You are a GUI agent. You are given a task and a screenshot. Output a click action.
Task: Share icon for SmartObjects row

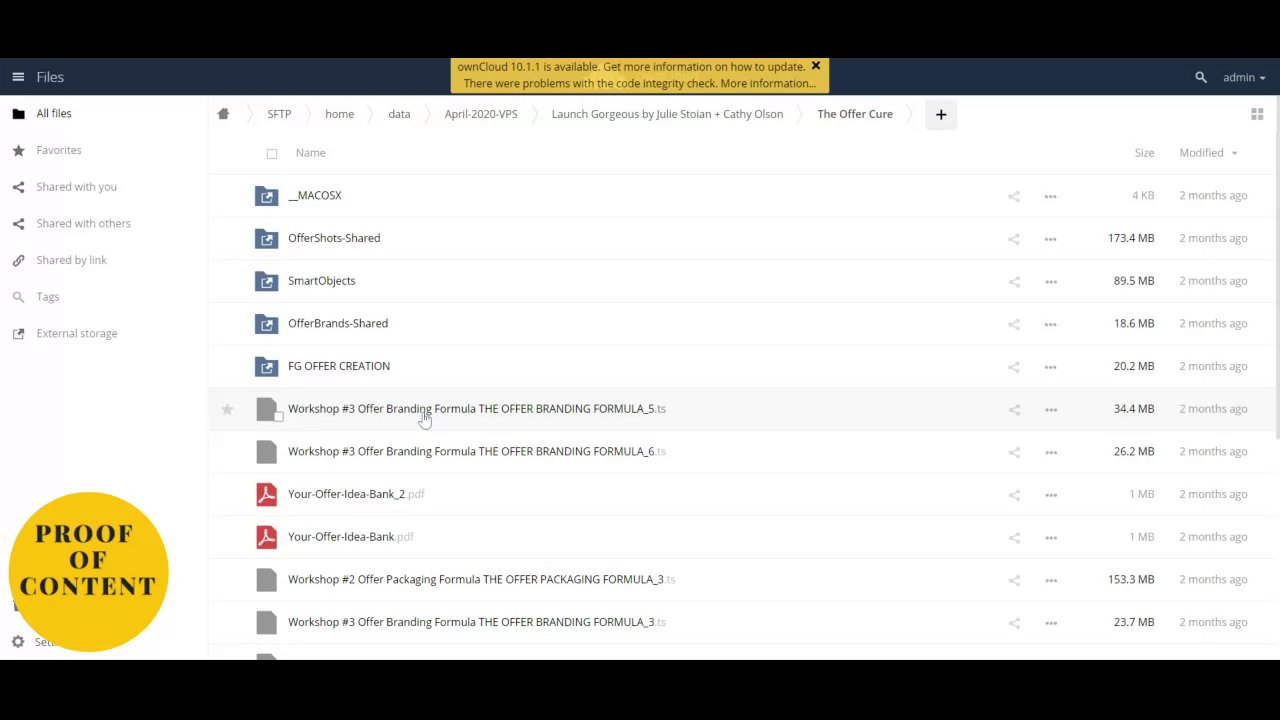coord(1014,282)
